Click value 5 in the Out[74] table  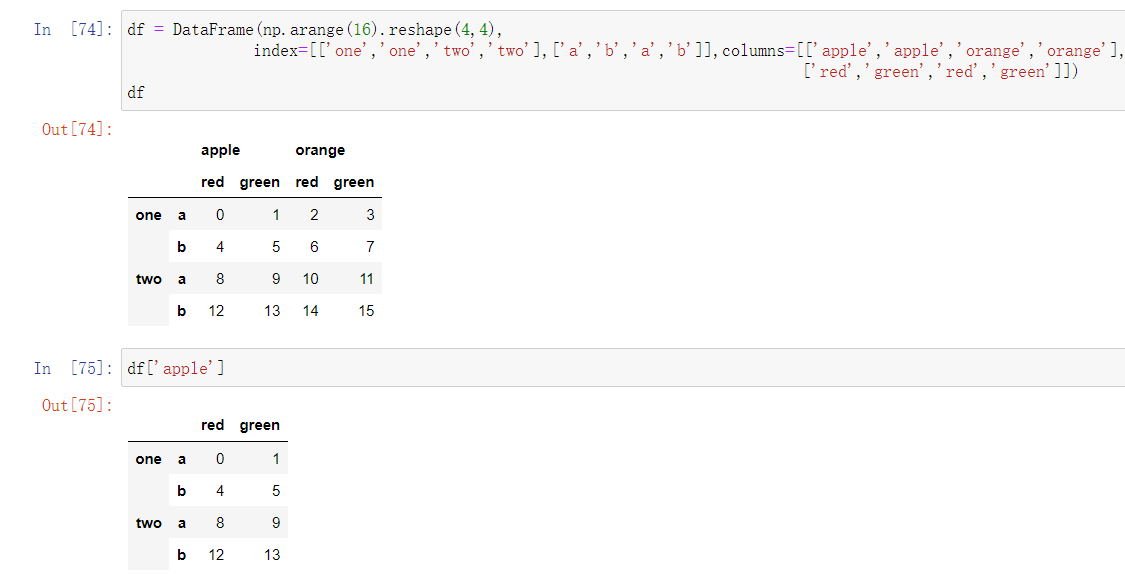click(276, 247)
